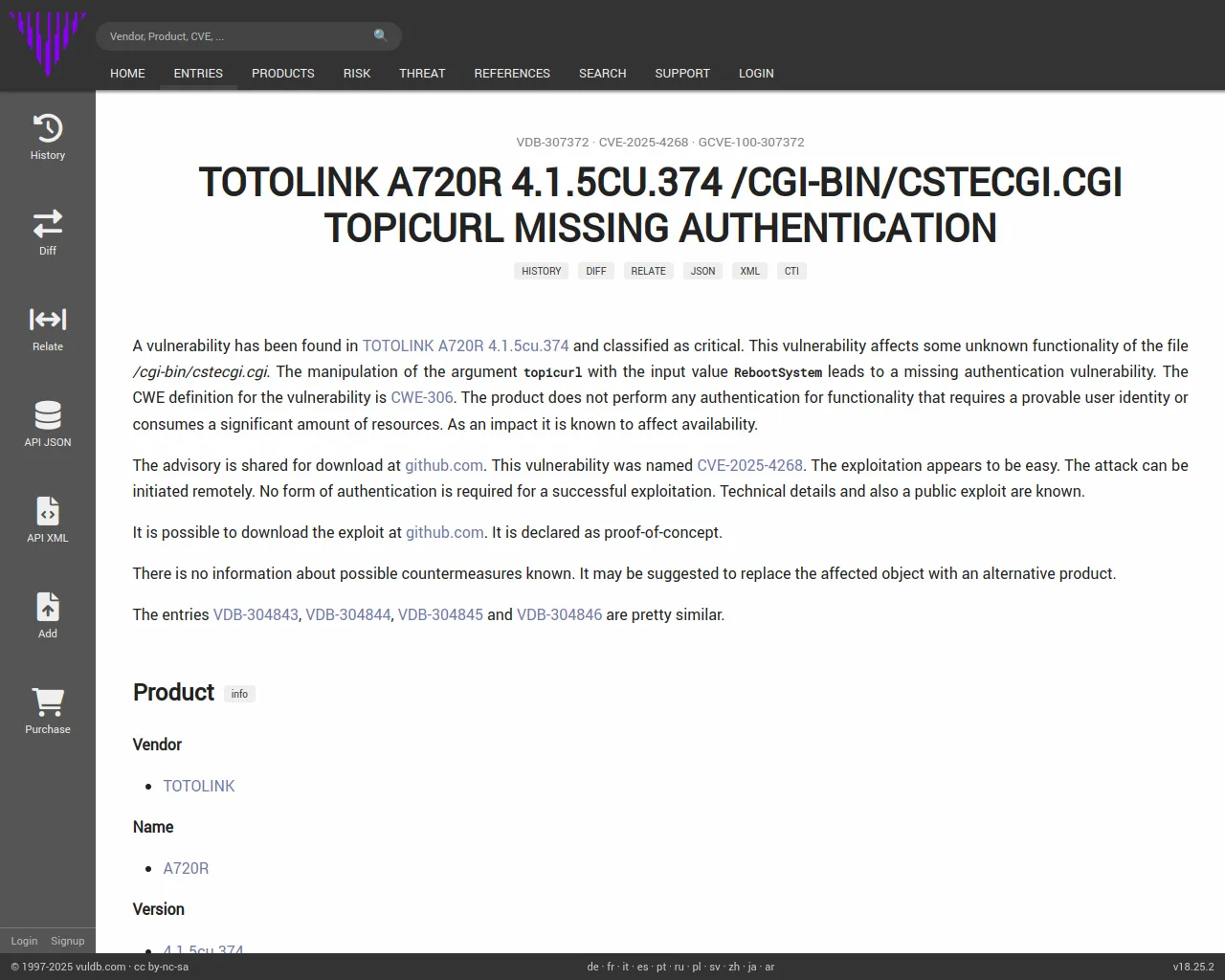
Task: Open the API XML file icon
Action: pos(47,511)
